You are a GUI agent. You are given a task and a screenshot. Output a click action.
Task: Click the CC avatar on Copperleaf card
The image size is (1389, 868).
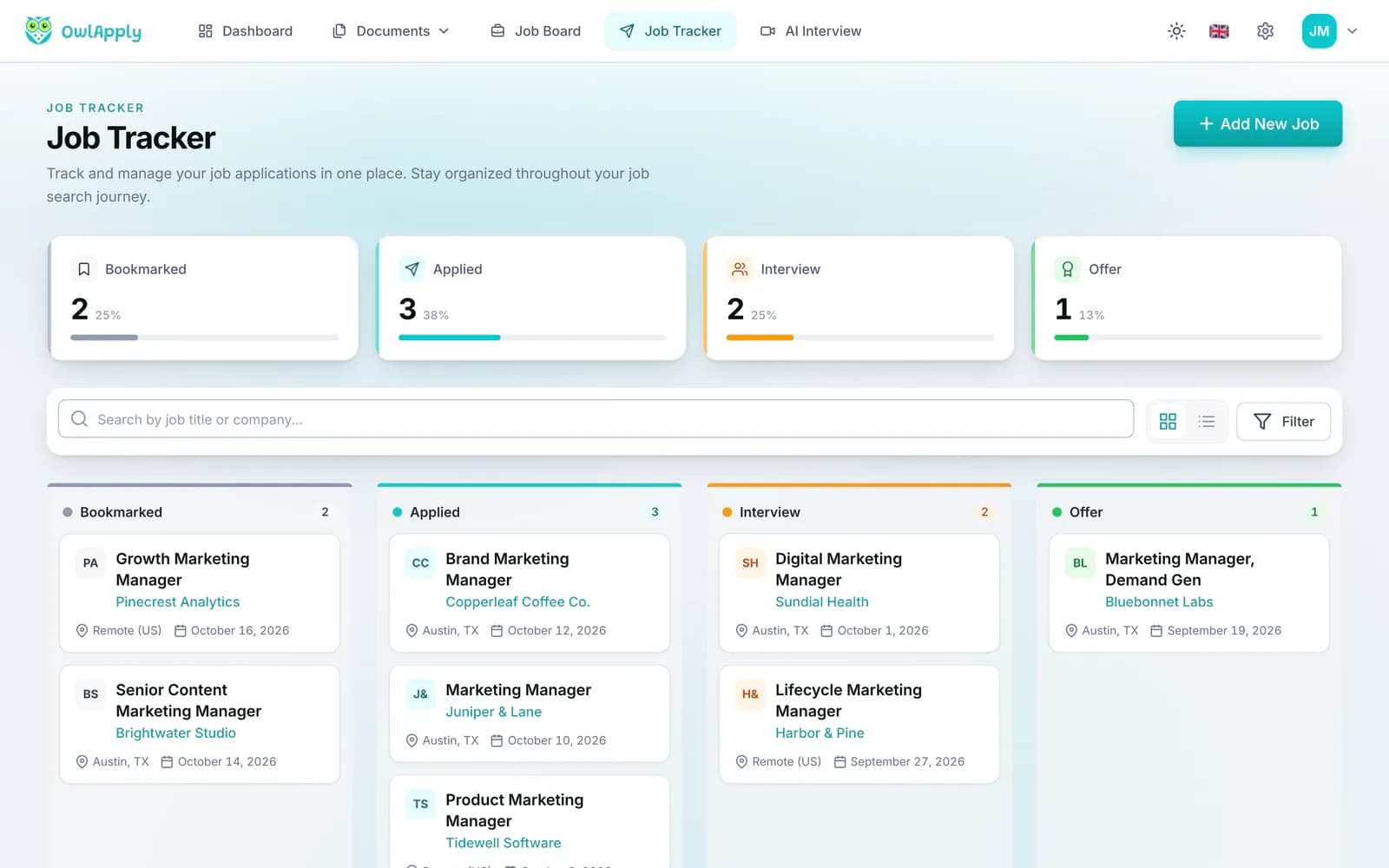click(x=420, y=562)
